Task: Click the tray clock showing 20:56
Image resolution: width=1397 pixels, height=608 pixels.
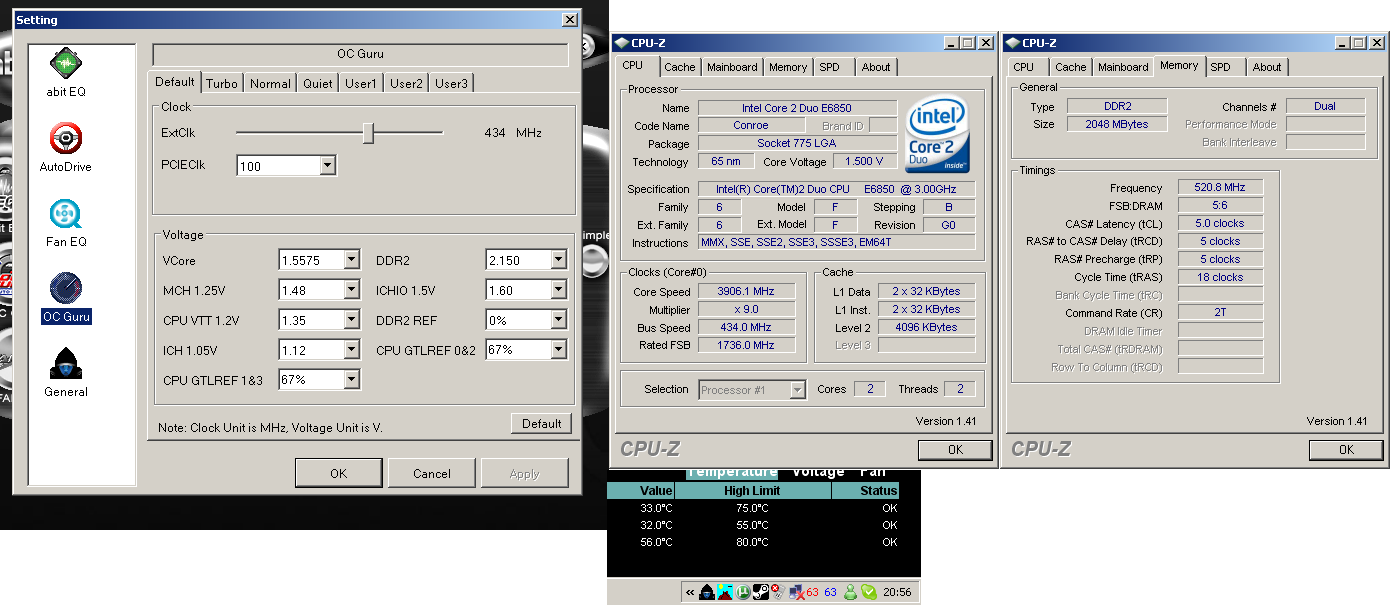Action: 897,593
